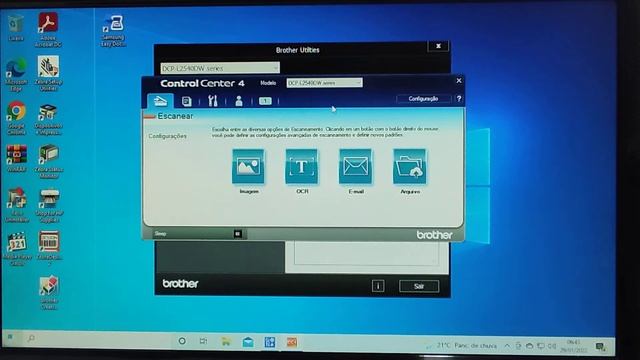
Task: Select Samsung Easy Document desktop shortcut
Action: (x=113, y=31)
